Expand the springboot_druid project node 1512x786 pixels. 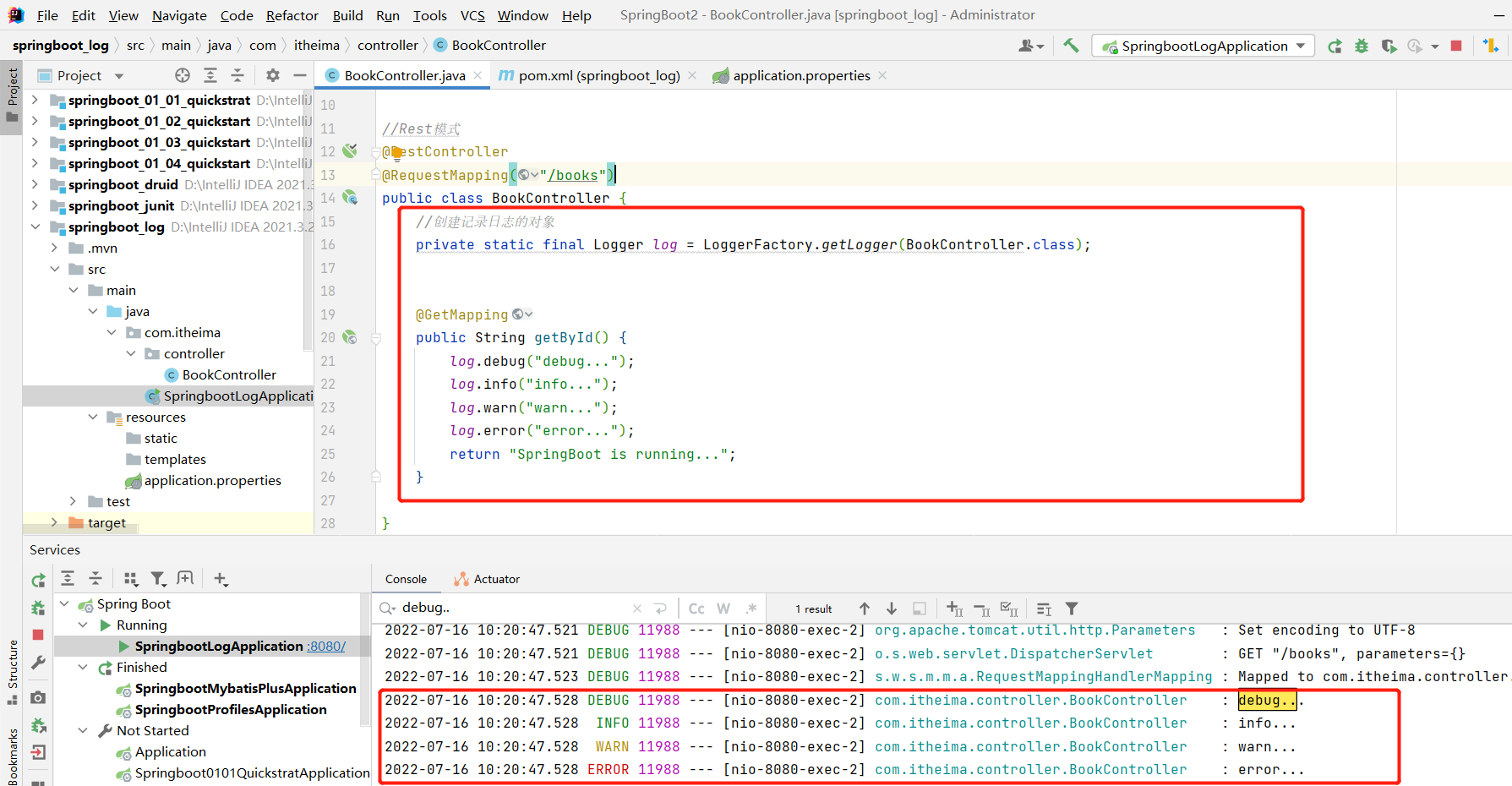pos(35,184)
